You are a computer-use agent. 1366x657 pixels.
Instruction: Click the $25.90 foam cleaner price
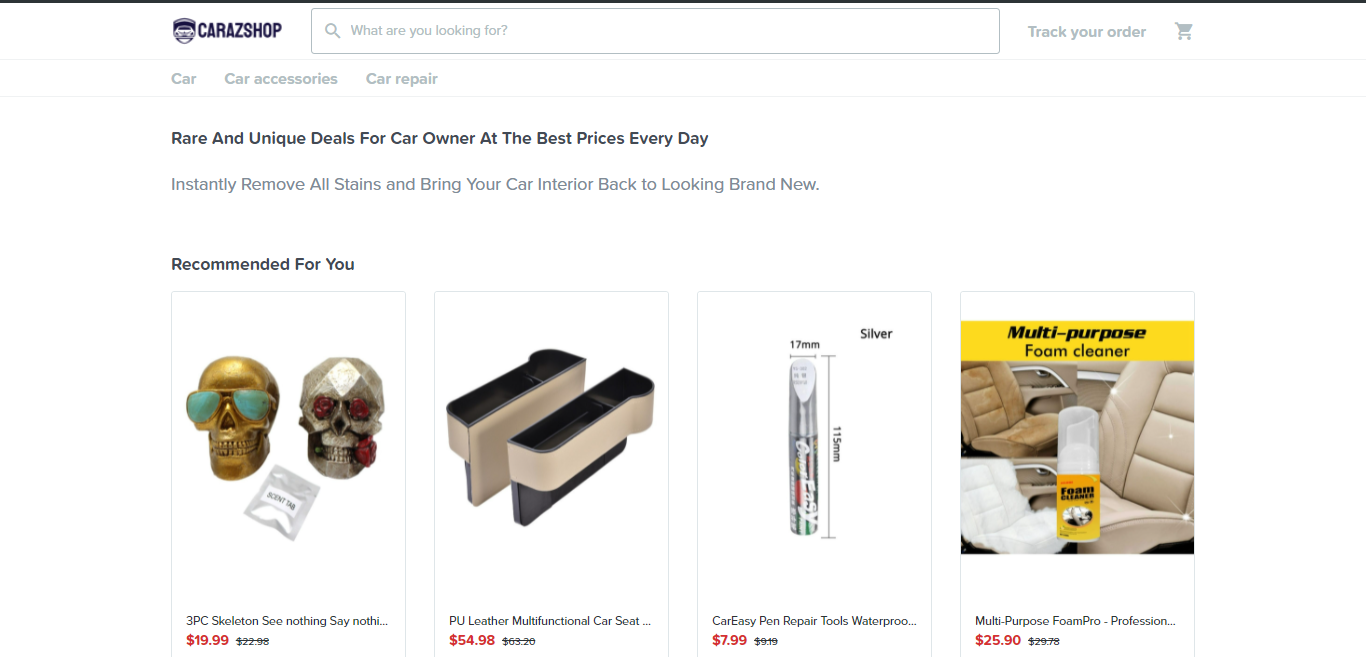pos(998,640)
